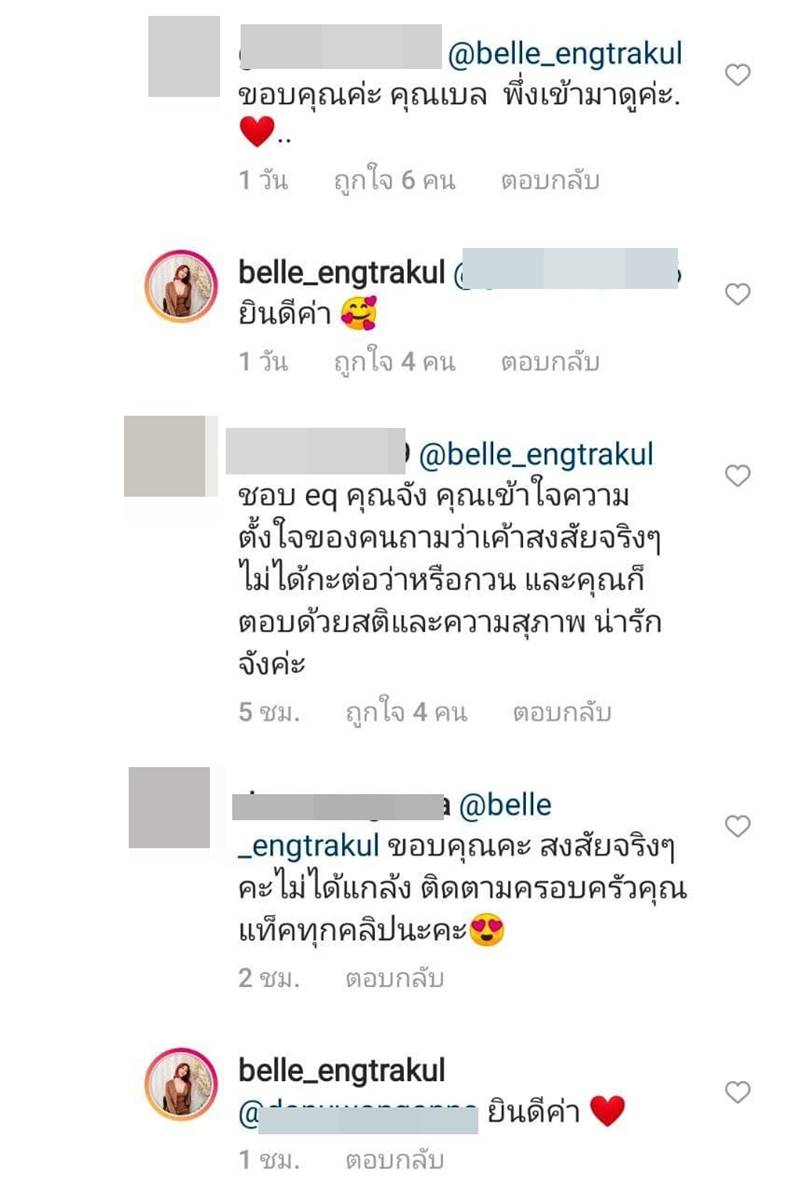This screenshot has width=800, height=1193.
Task: Open belle_engtrakul username on first reply
Action: tap(342, 272)
